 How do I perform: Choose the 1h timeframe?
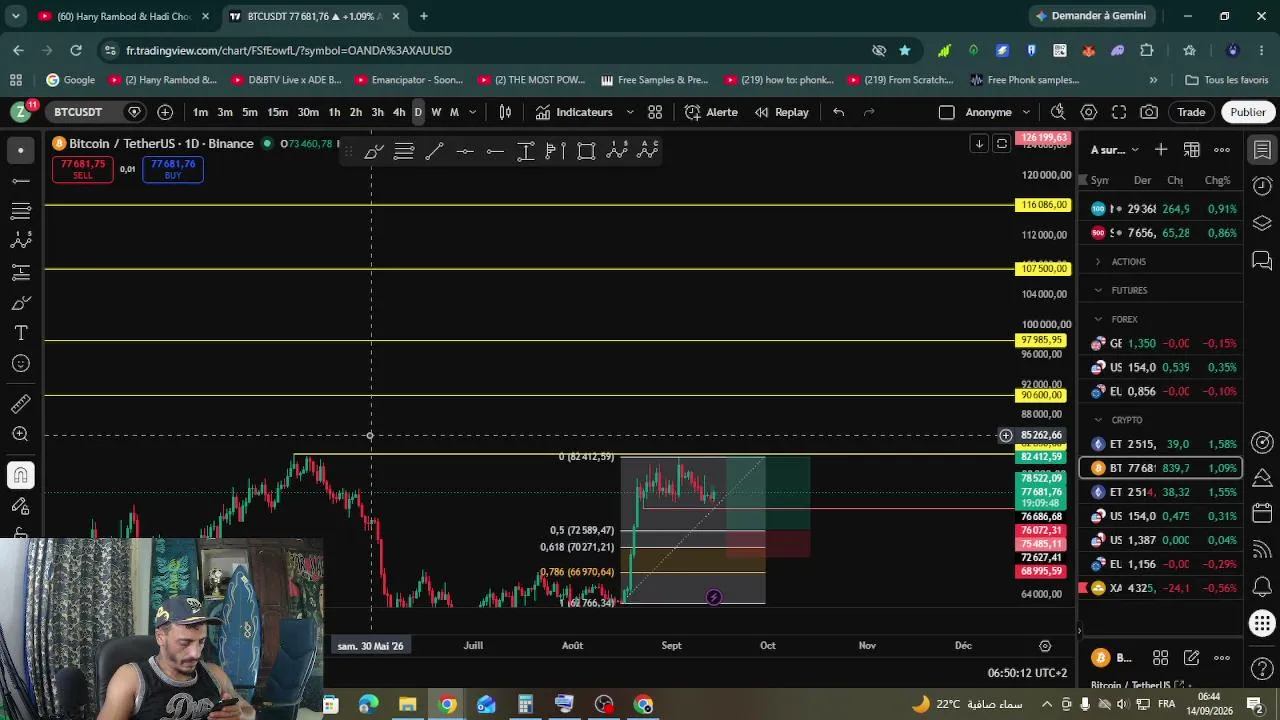pos(334,112)
